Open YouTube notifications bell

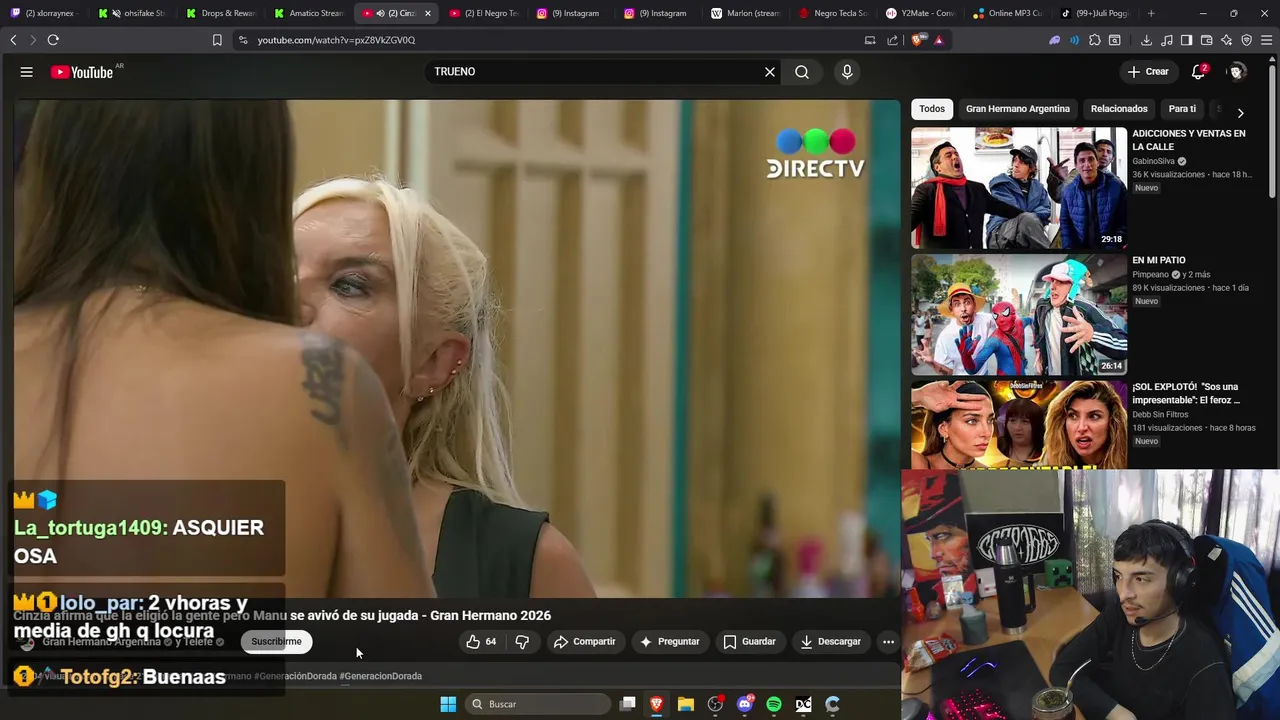pyautogui.click(x=1198, y=72)
